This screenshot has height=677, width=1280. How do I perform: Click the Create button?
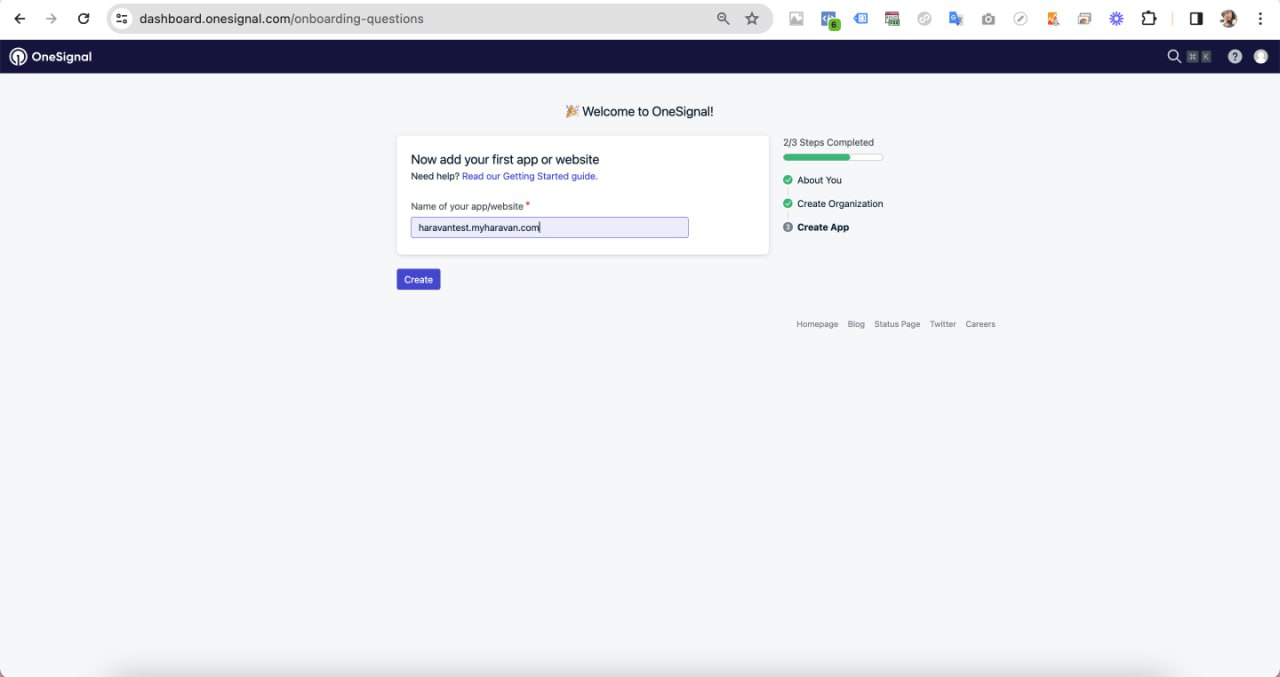click(418, 279)
